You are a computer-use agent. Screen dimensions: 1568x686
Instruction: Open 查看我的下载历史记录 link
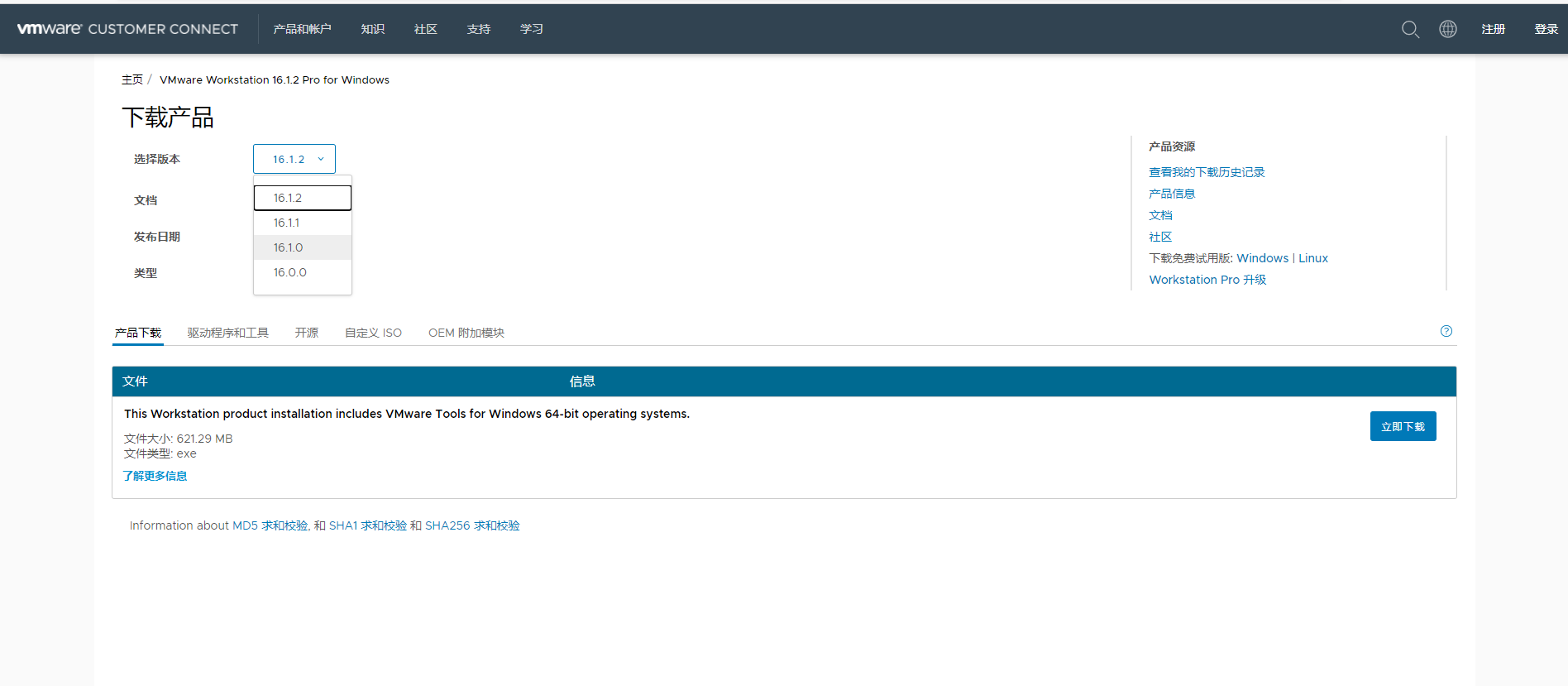pos(1207,172)
